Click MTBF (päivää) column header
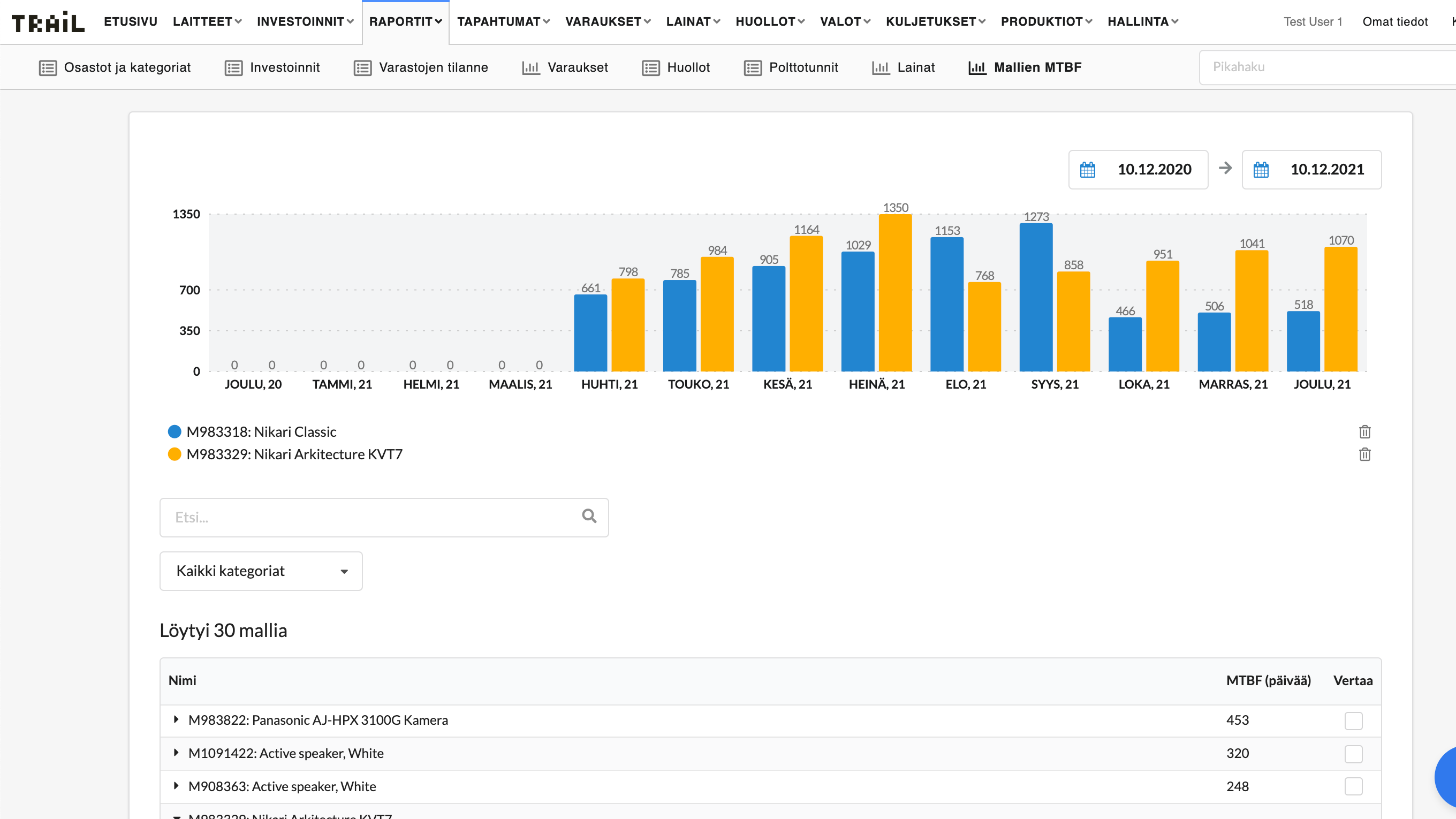The width and height of the screenshot is (1456, 819). click(1268, 680)
